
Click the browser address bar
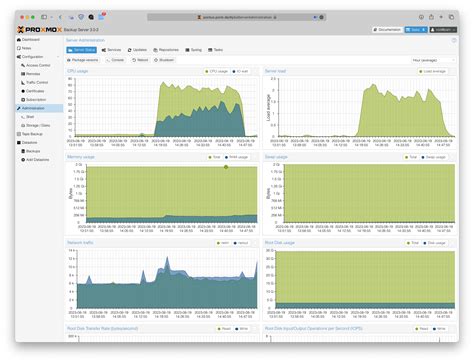[236, 17]
